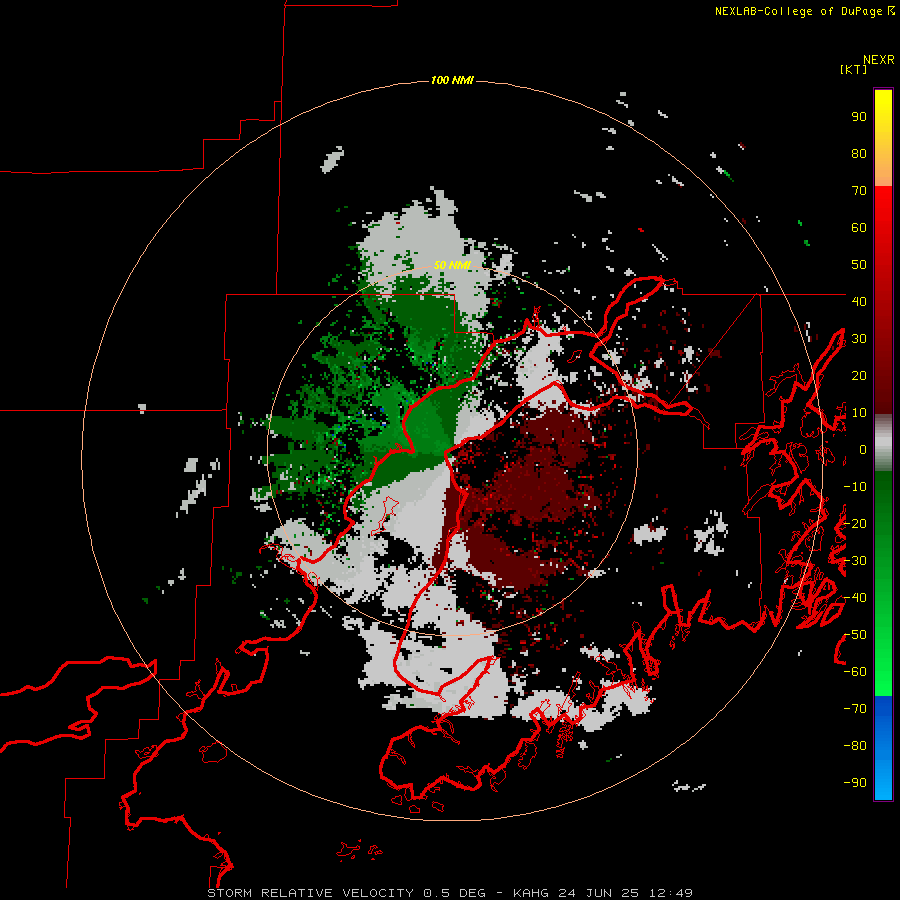The width and height of the screenshot is (900, 900).
Task: Click the Storm Relative Velocity caption text
Action: tap(450, 893)
